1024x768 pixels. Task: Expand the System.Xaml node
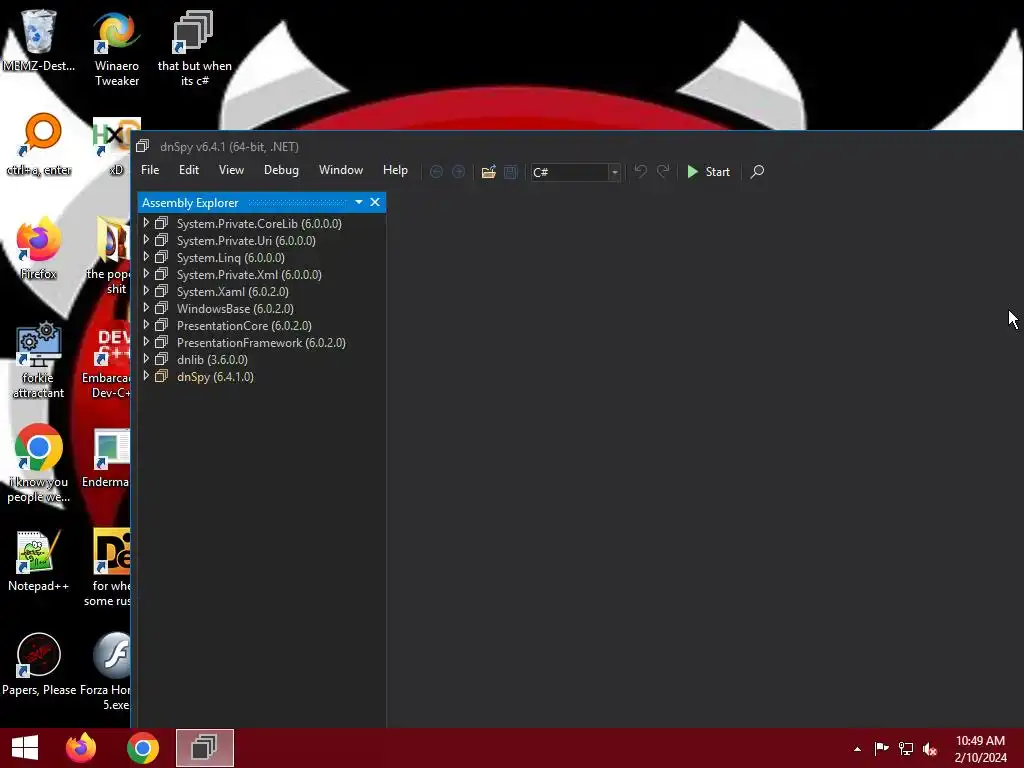146,291
